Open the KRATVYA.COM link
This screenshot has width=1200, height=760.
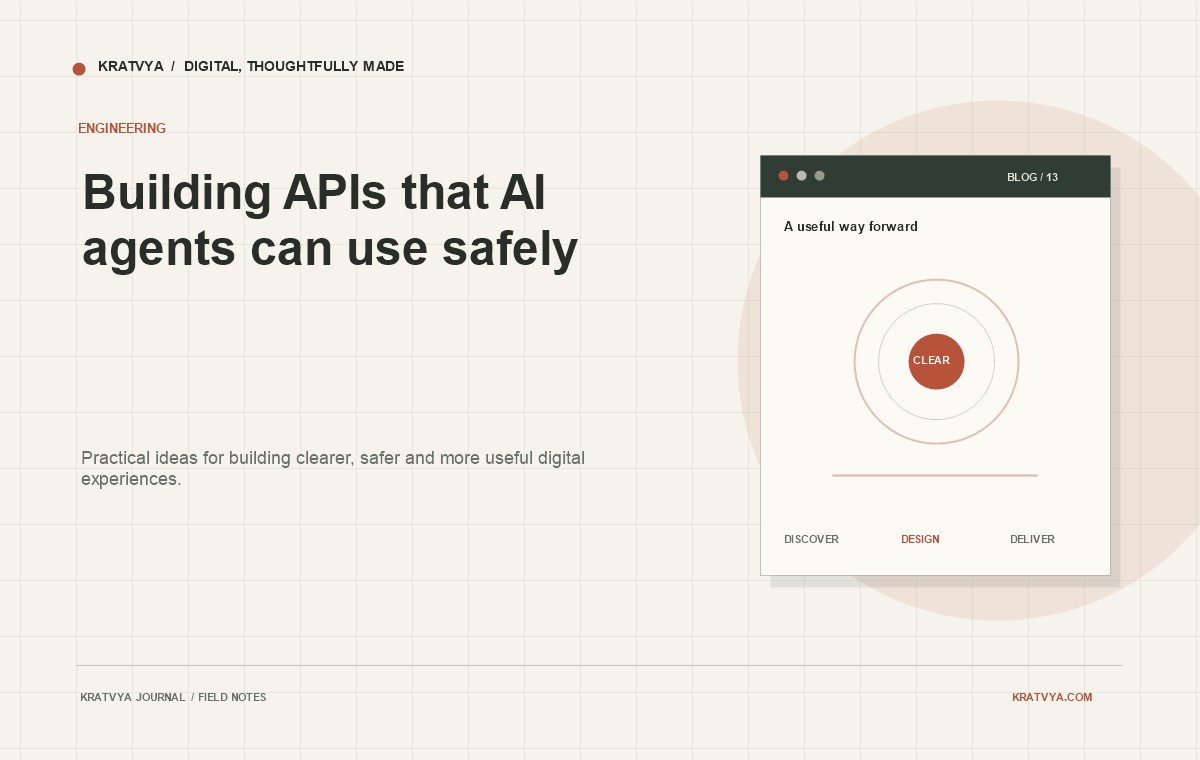point(1052,697)
